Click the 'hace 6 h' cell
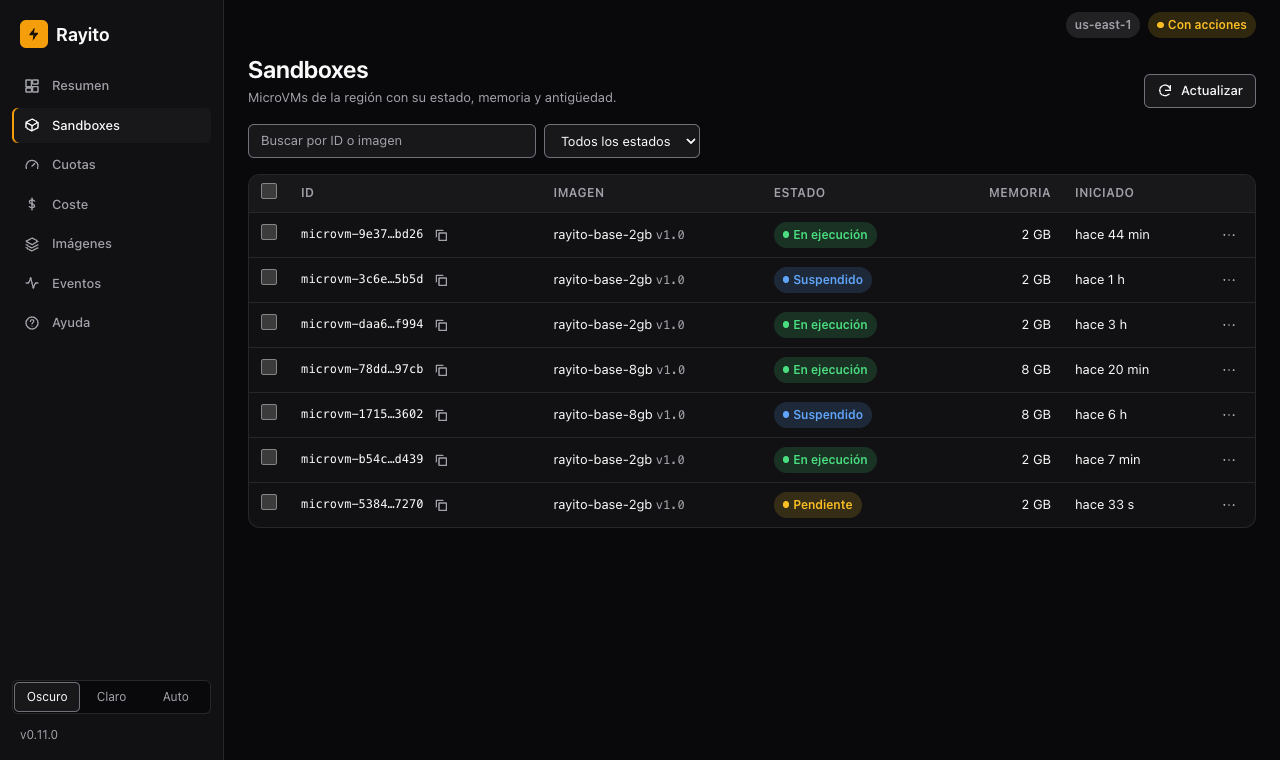 [x=1101, y=415]
